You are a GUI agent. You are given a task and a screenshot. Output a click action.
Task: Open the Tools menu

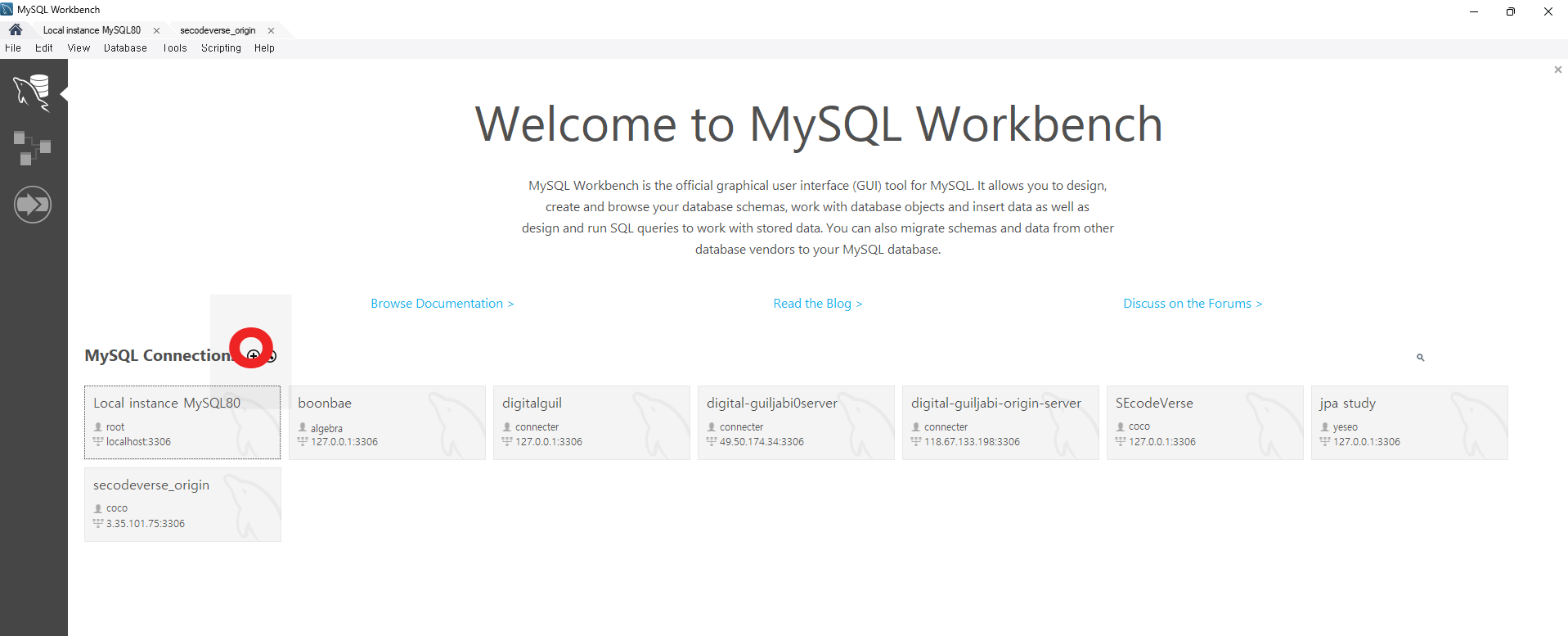175,48
